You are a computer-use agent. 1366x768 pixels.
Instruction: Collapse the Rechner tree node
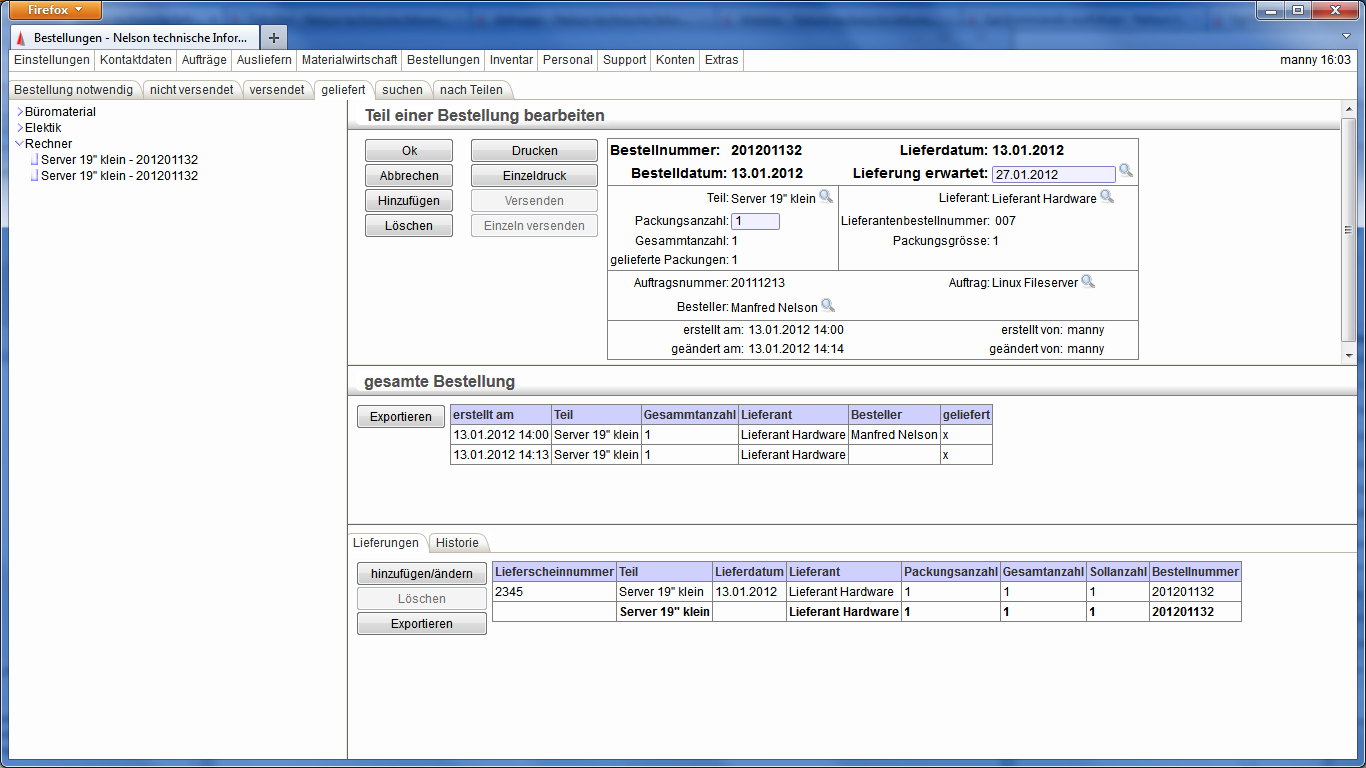(19, 144)
